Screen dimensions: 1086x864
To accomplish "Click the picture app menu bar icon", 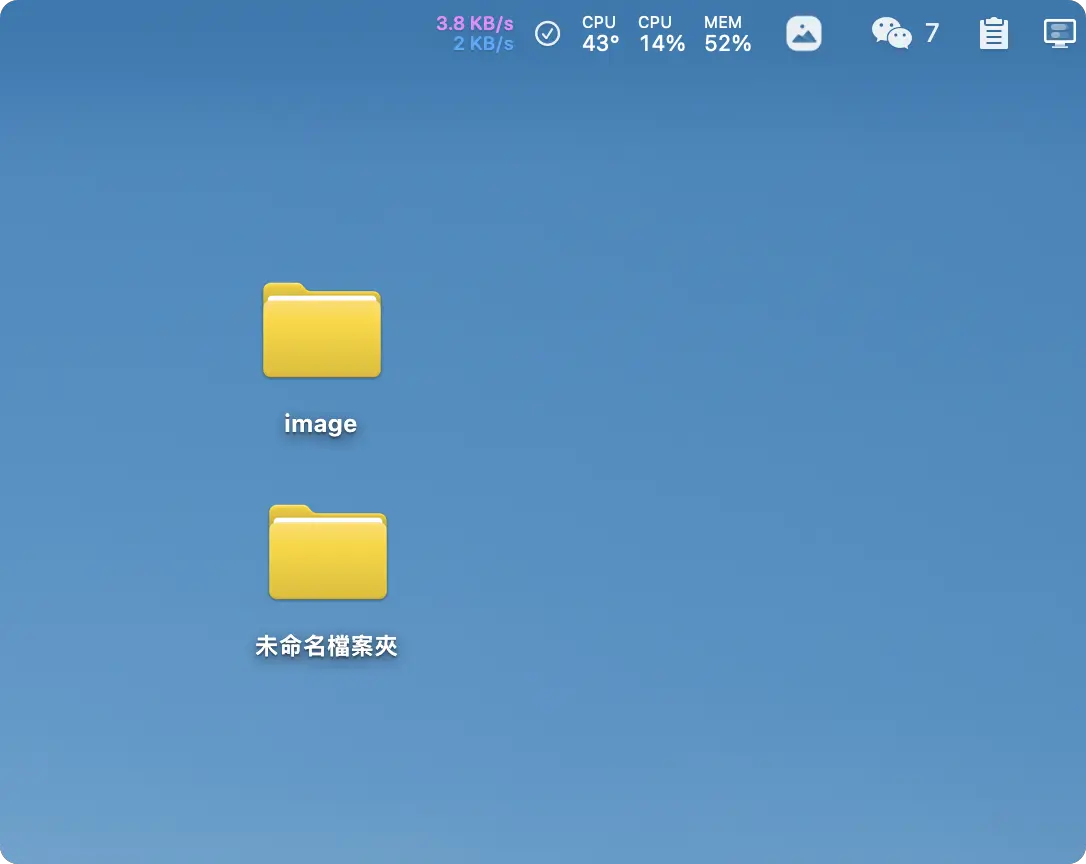I will pyautogui.click(x=803, y=33).
